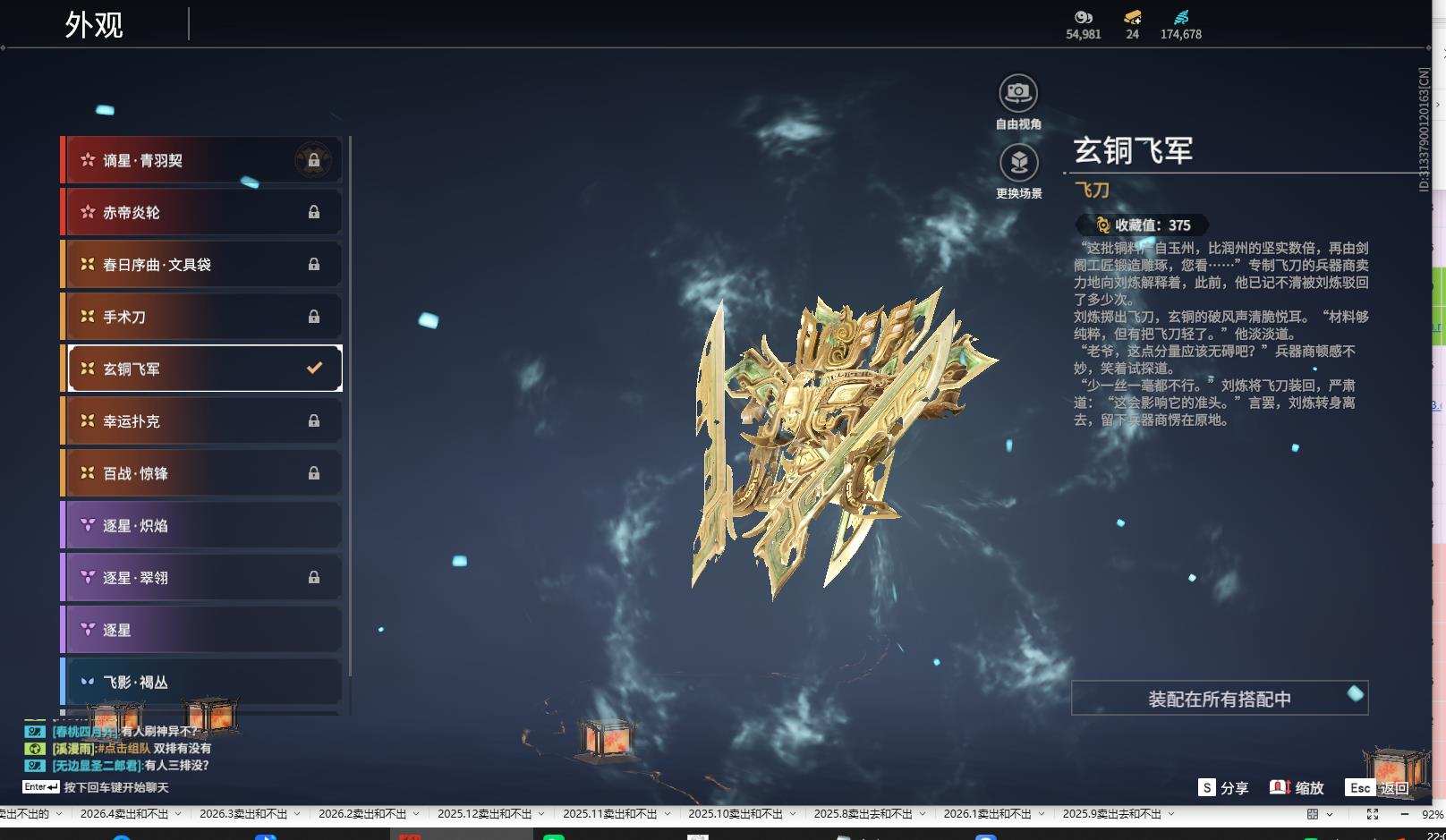Open dropdown arrow on 2026.3卖出和不出 sheet tab
This screenshot has width=1446, height=840.
coord(297,814)
